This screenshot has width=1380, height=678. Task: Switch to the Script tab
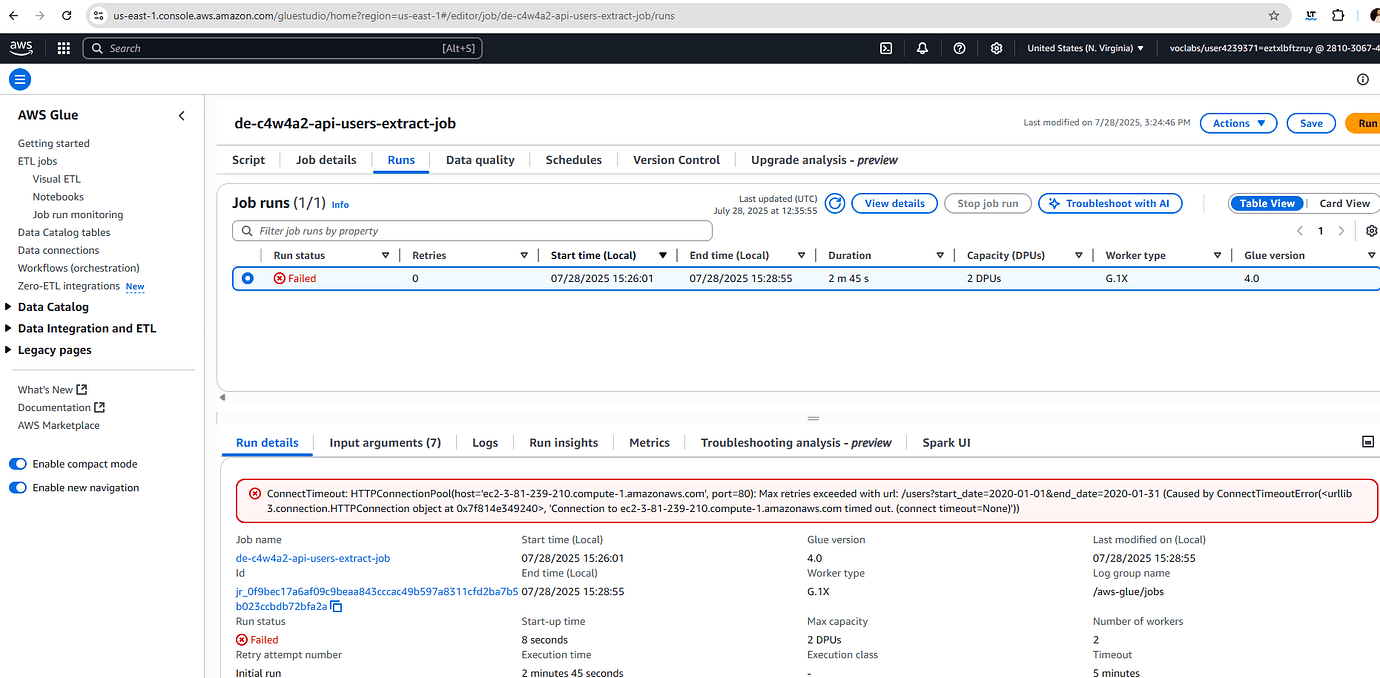pyautogui.click(x=247, y=159)
